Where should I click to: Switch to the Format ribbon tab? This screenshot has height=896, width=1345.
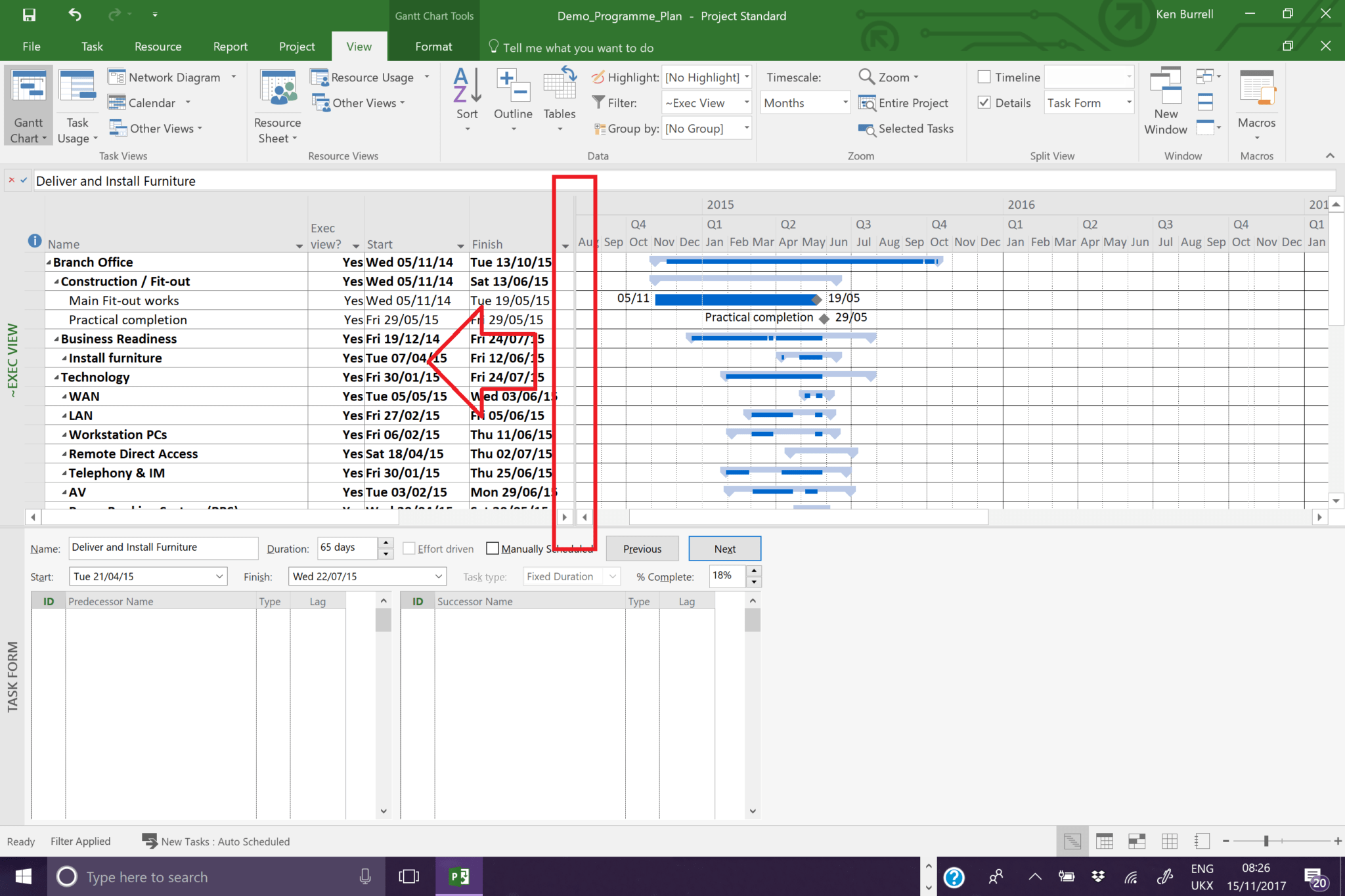coord(433,46)
